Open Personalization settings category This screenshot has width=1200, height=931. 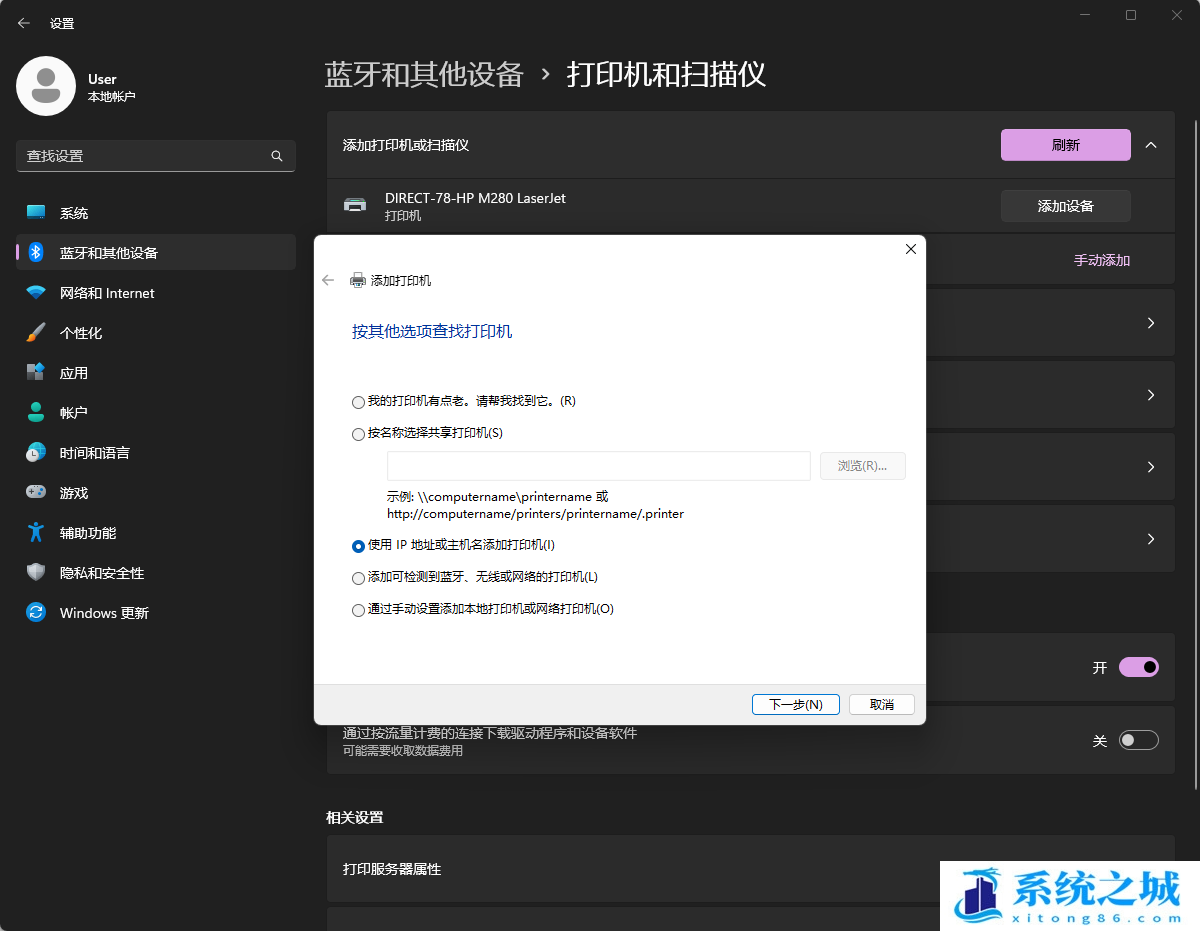pos(156,333)
